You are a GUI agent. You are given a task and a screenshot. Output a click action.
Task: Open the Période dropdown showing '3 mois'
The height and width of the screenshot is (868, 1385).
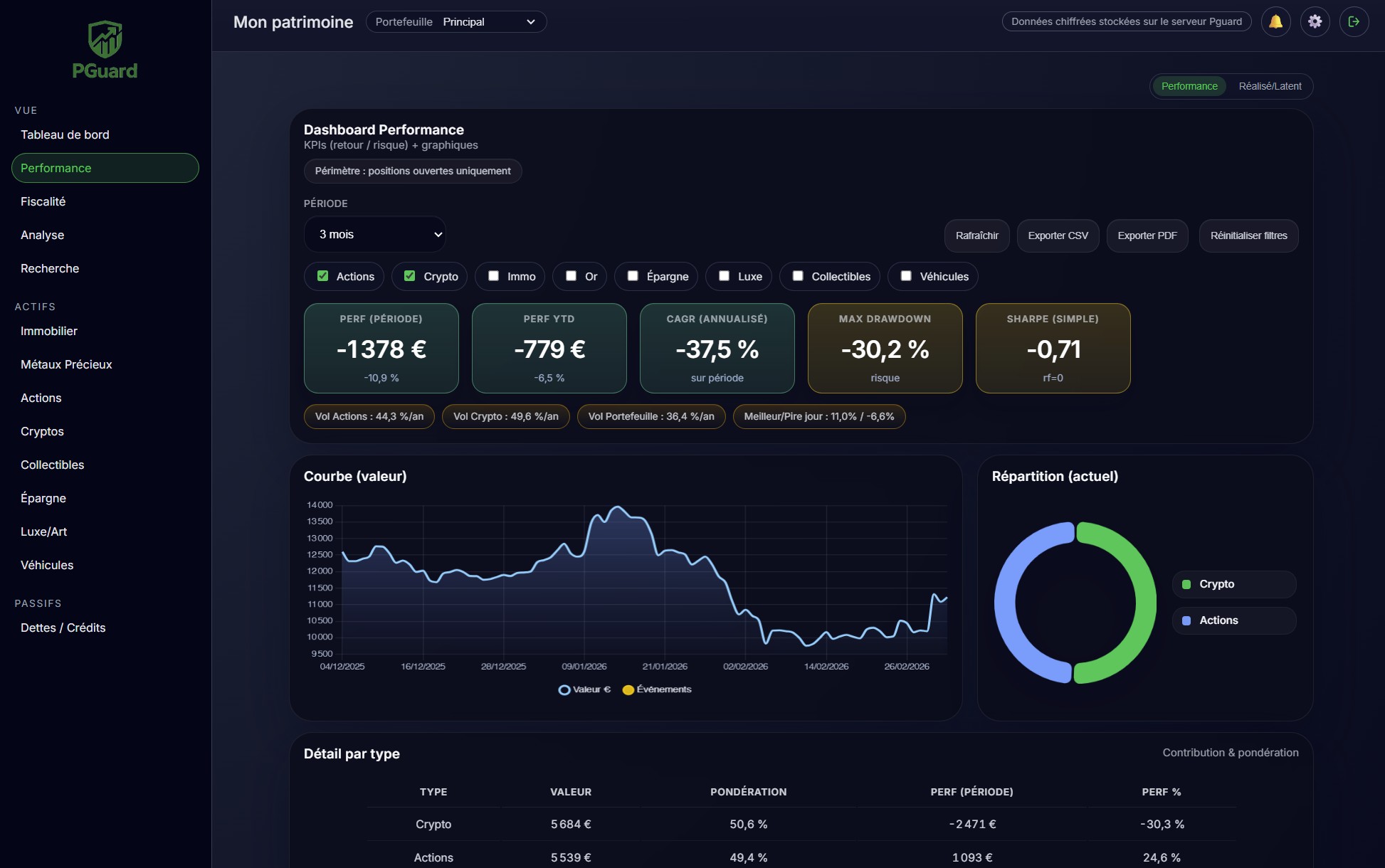(x=375, y=234)
